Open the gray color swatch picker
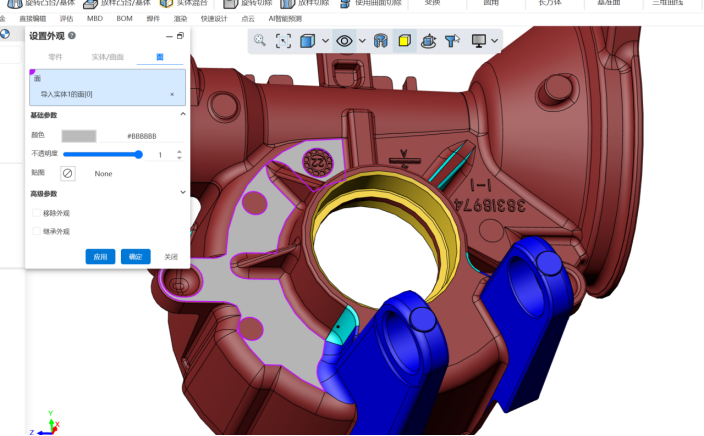This screenshot has width=704, height=436. (x=79, y=136)
